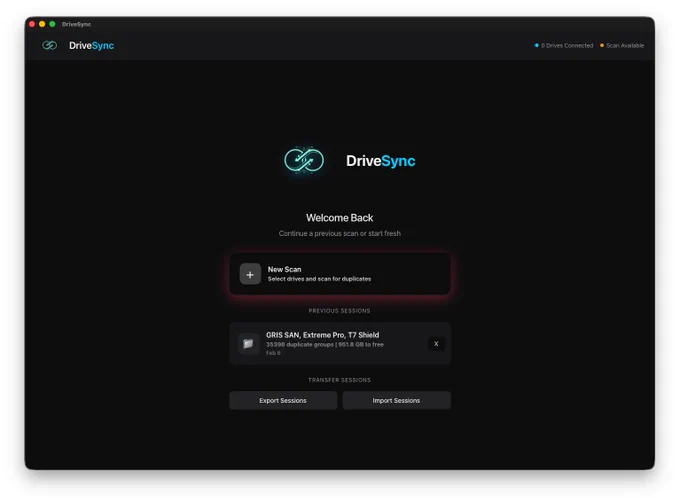
Task: Minimize the window with yellow button
Action: point(42,24)
